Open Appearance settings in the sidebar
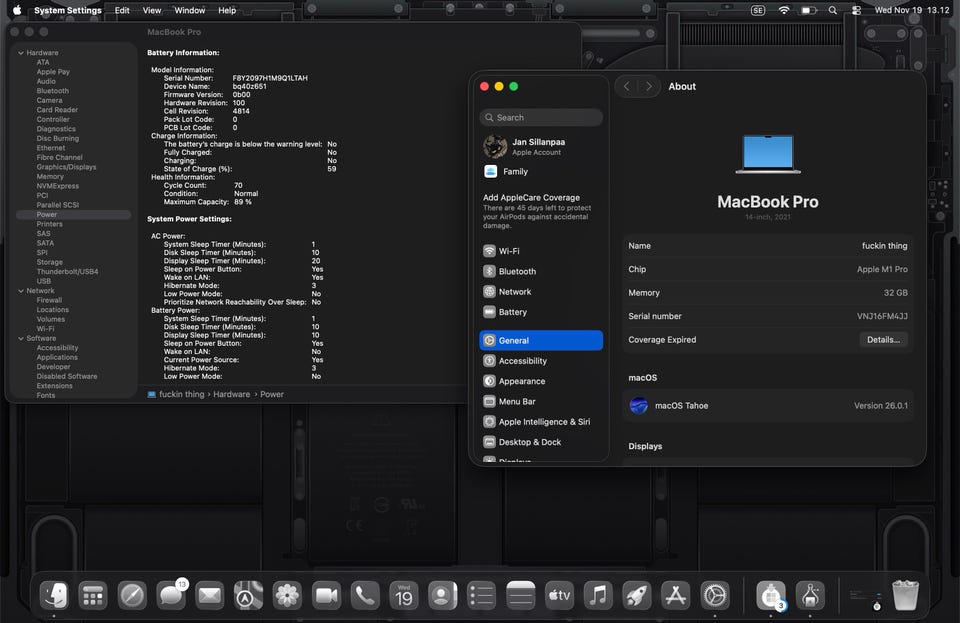Screen dimensions: 960x623 [521, 381]
